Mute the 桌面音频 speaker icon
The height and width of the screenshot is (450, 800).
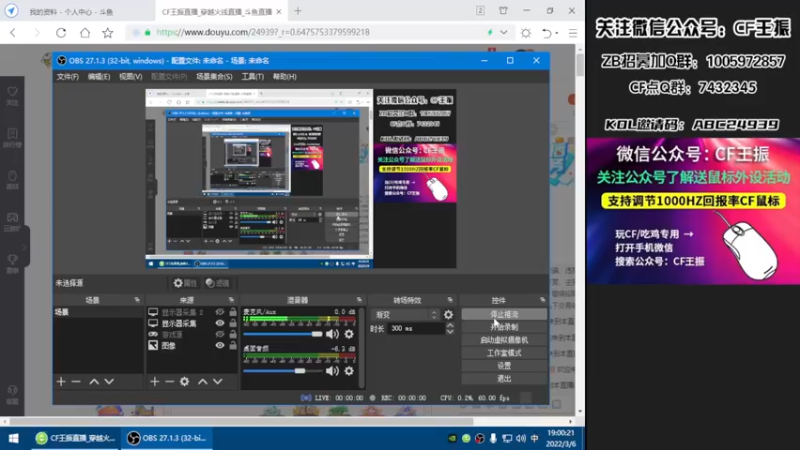point(332,371)
